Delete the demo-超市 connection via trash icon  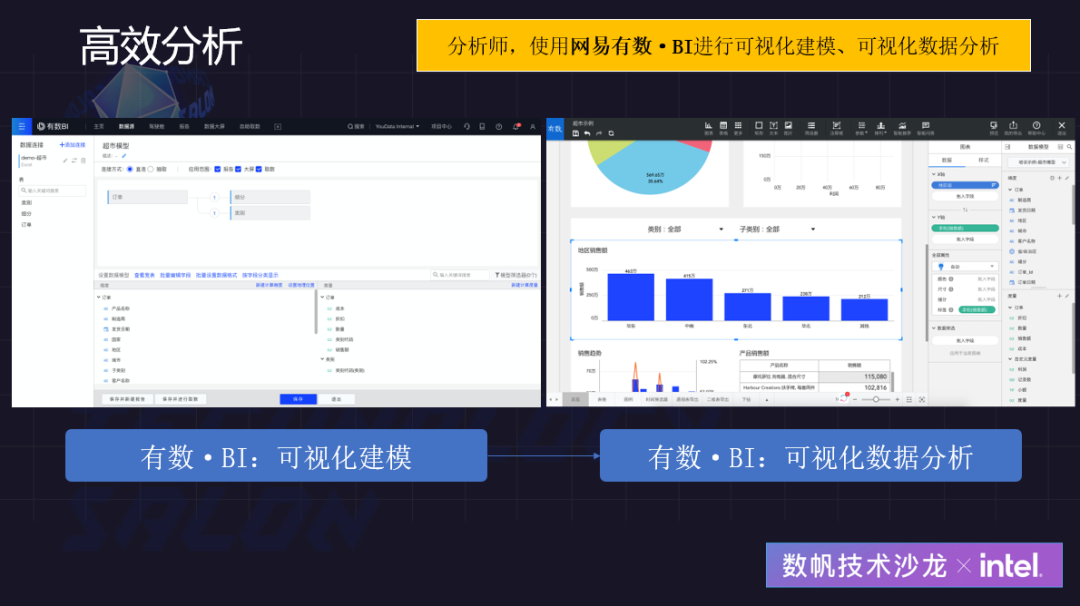click(83, 160)
